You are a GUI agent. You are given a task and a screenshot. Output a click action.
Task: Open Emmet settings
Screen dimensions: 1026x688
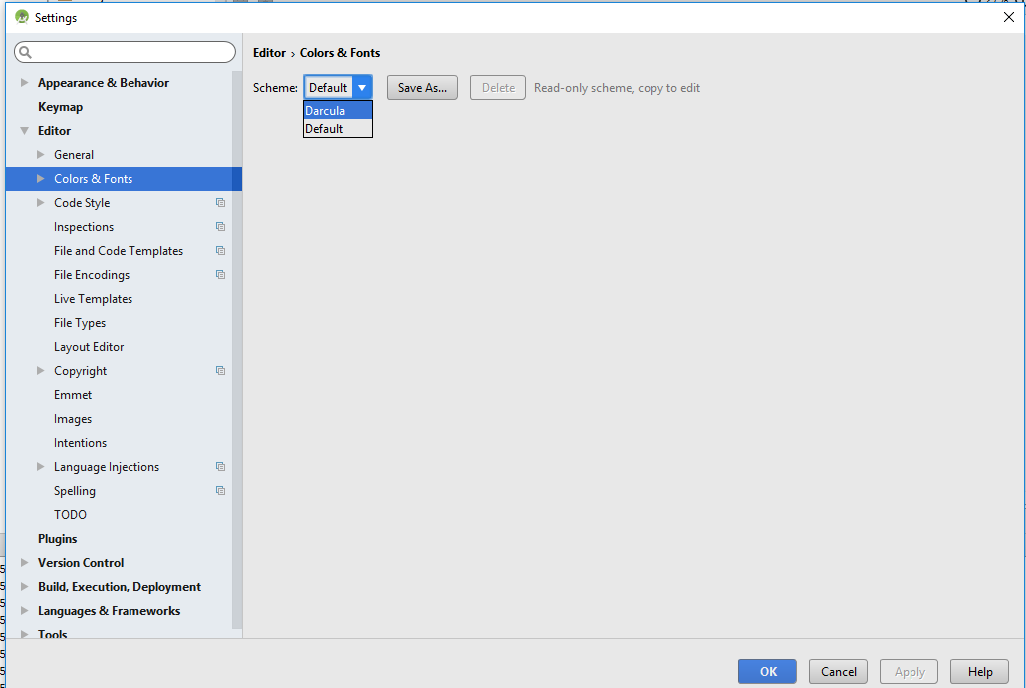[x=73, y=395]
